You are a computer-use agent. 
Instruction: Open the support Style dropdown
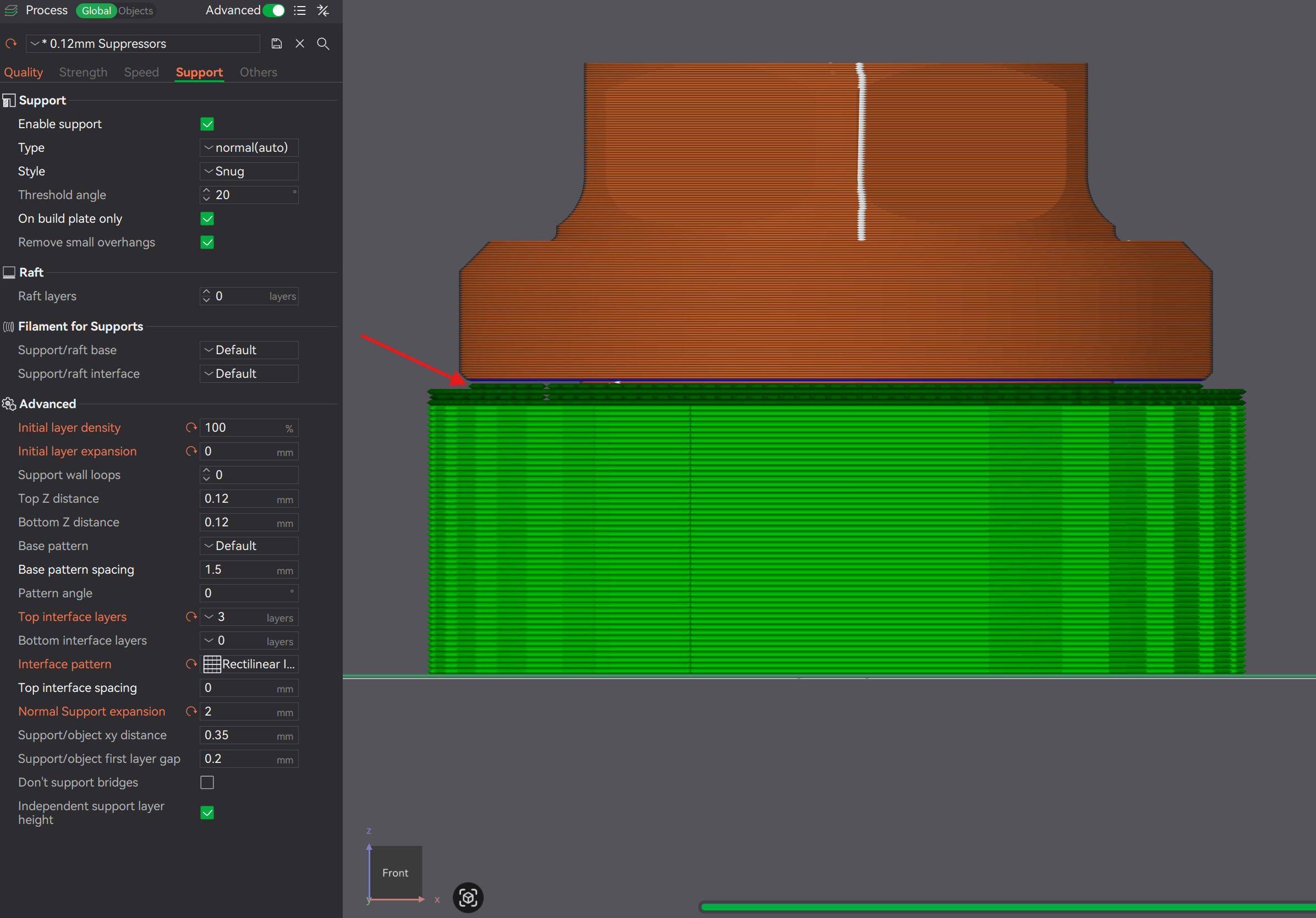click(x=249, y=172)
